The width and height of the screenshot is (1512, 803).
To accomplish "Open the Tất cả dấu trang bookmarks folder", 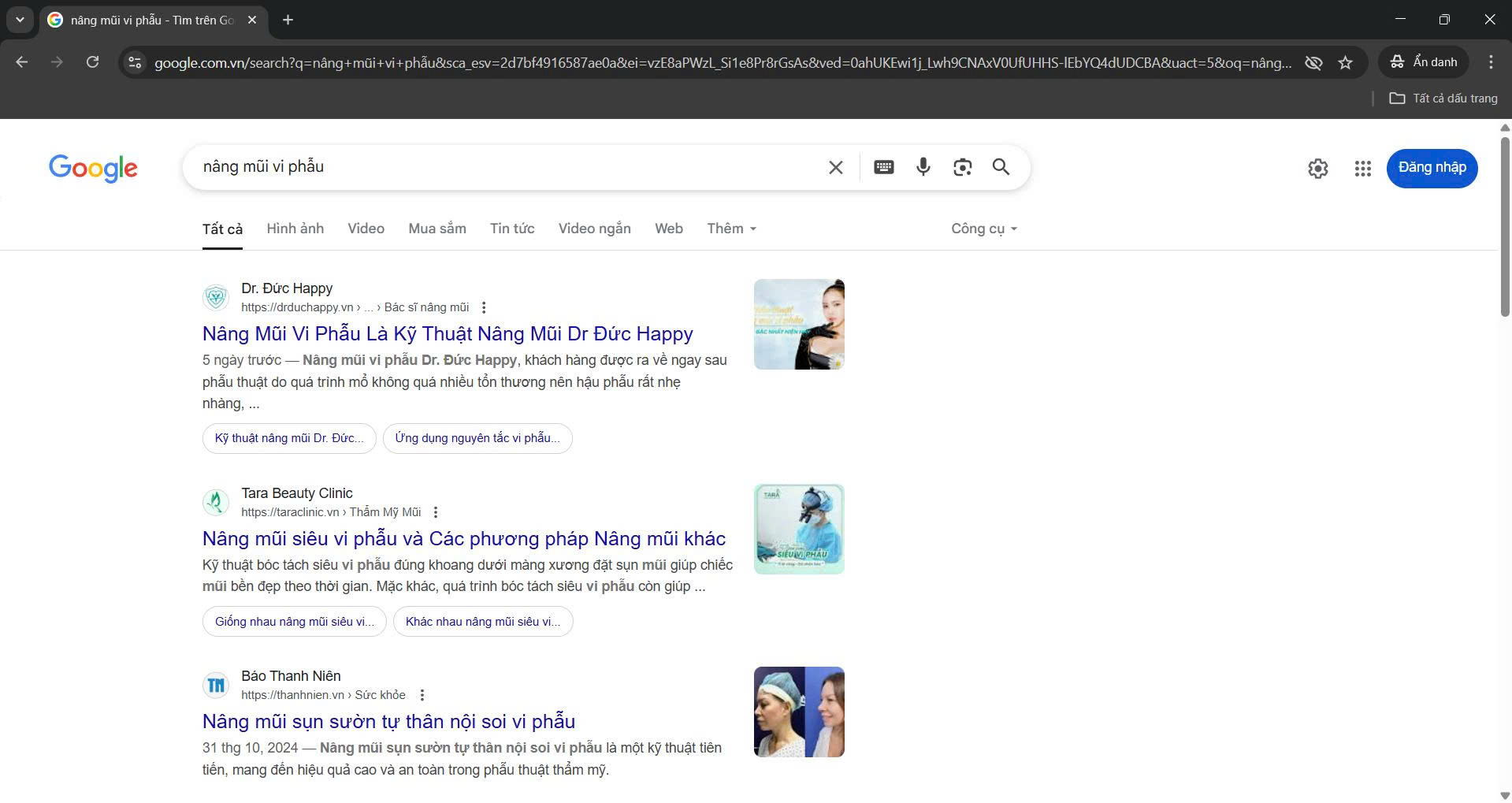I will click(1443, 99).
